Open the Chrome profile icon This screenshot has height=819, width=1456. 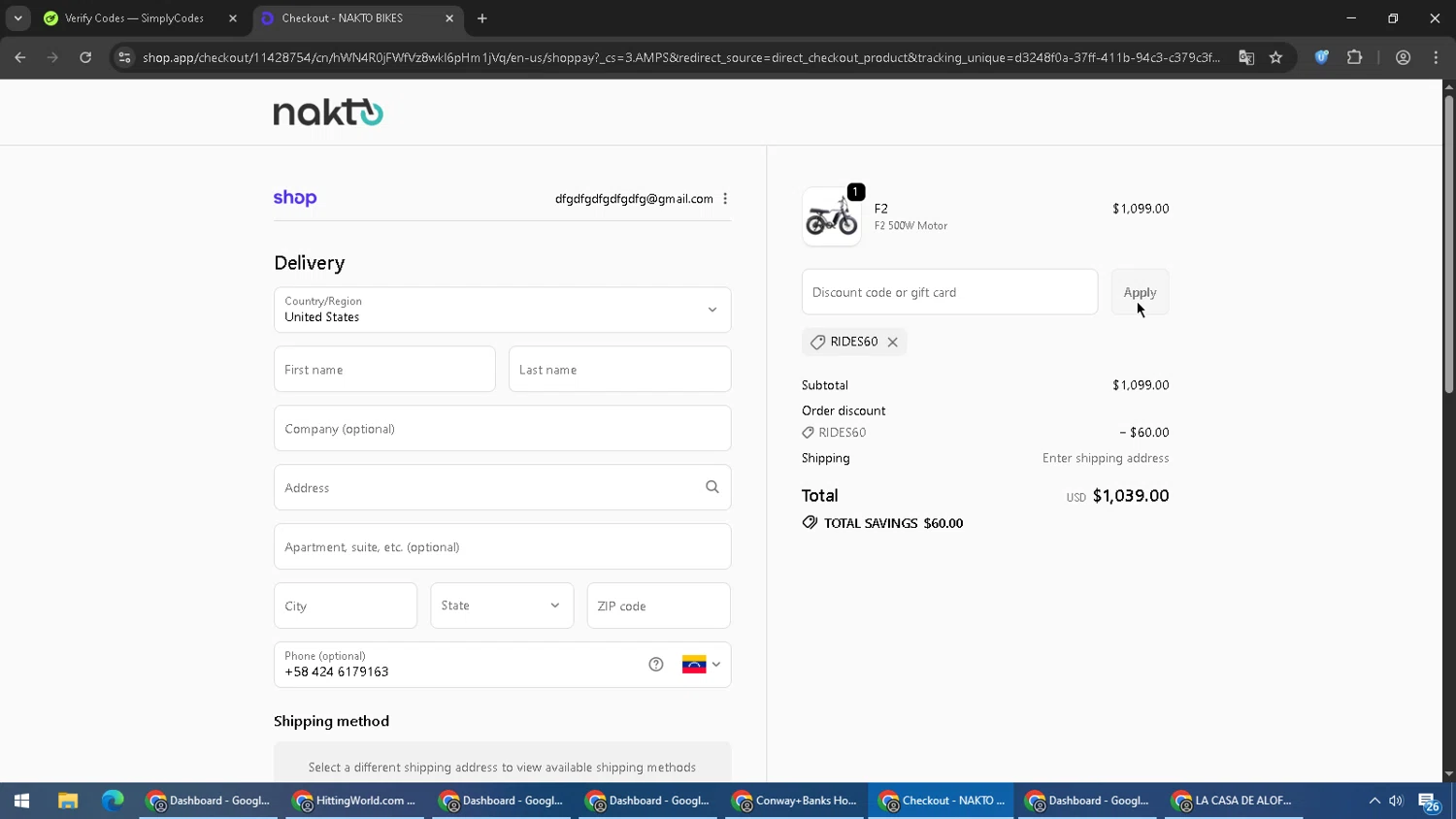(1403, 57)
